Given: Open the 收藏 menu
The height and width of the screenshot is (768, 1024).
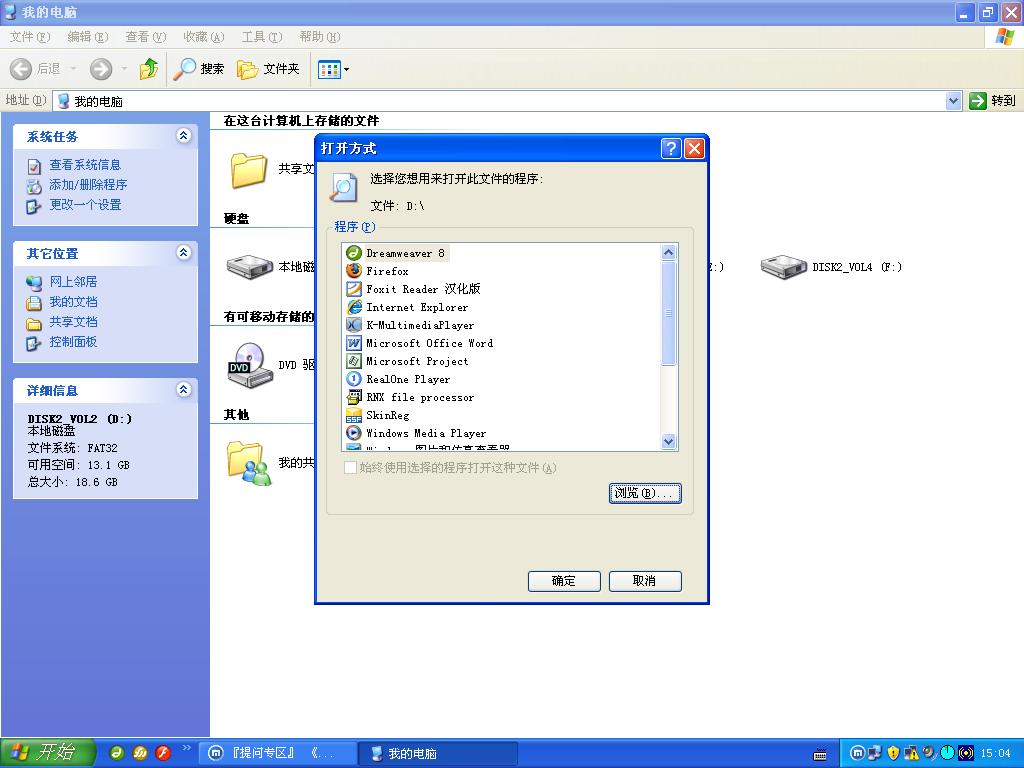Looking at the screenshot, I should click(204, 37).
